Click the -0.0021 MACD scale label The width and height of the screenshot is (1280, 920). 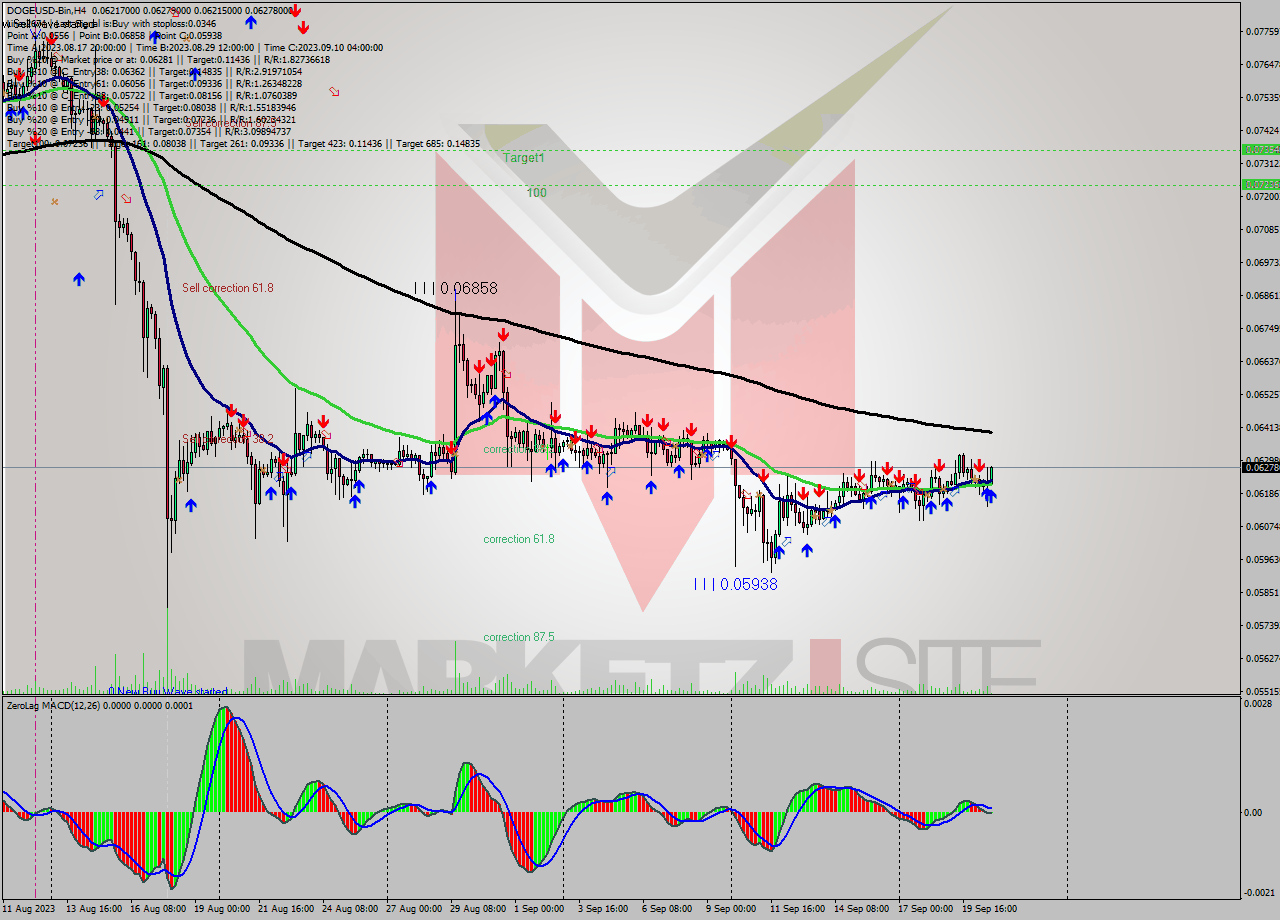[x=1259, y=892]
